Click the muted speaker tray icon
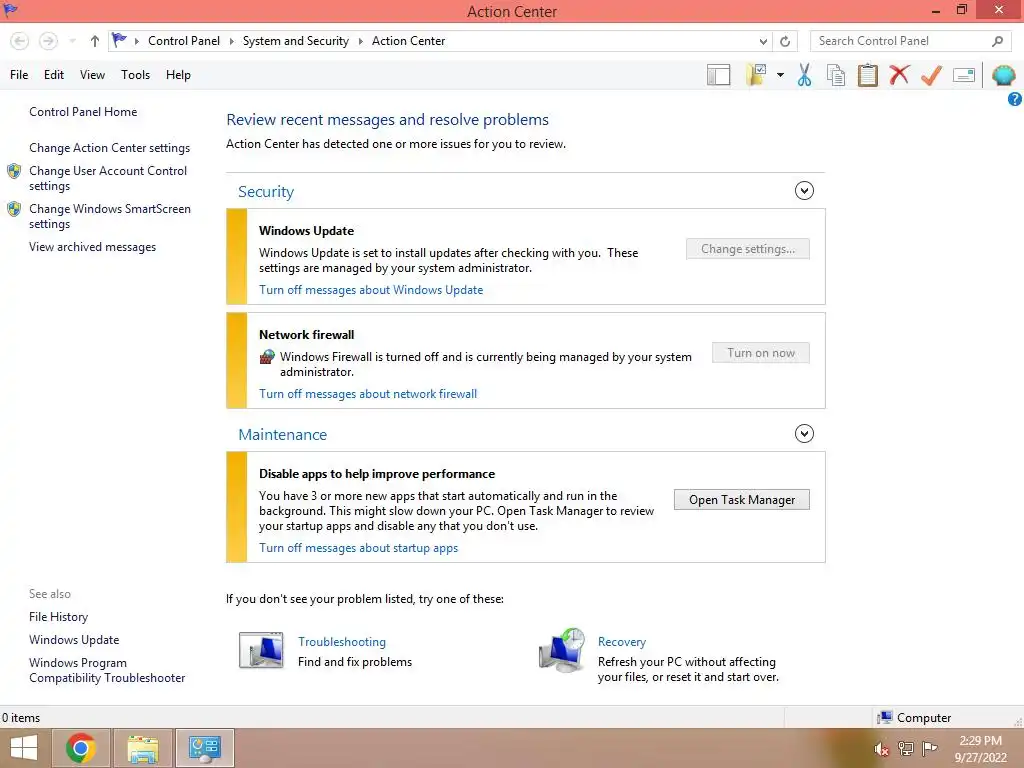Viewport: 1024px width, 768px height. point(881,749)
